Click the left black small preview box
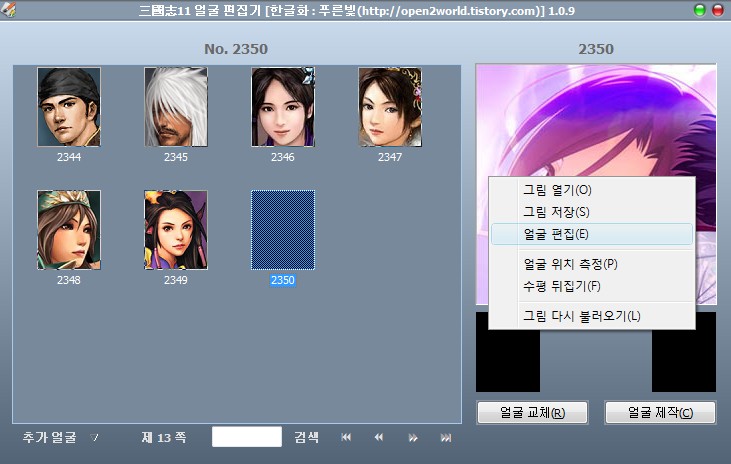 point(508,361)
